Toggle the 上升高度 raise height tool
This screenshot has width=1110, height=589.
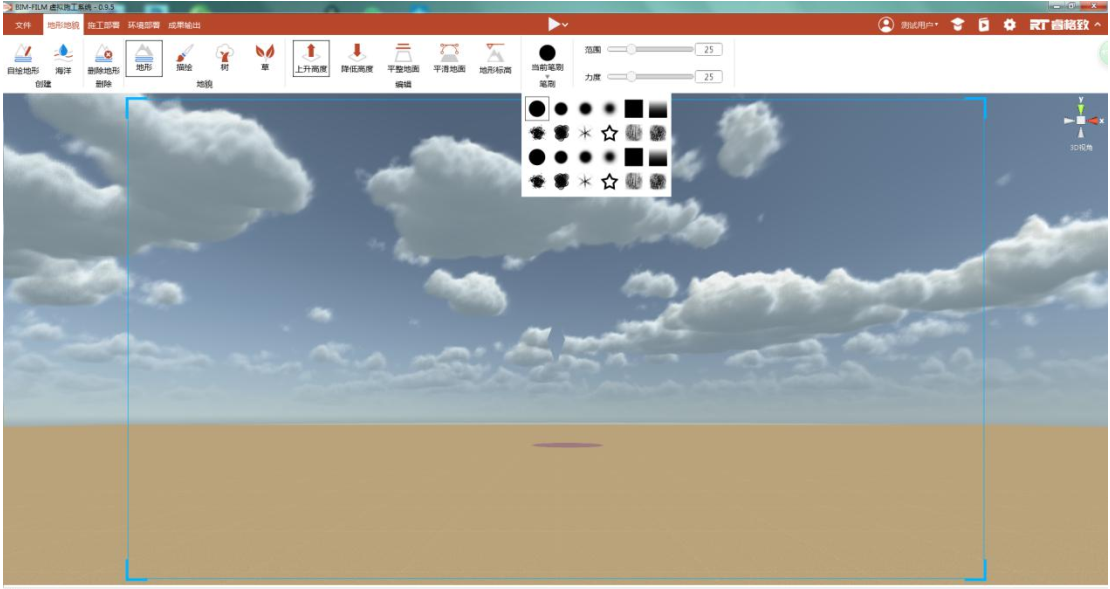[x=311, y=58]
